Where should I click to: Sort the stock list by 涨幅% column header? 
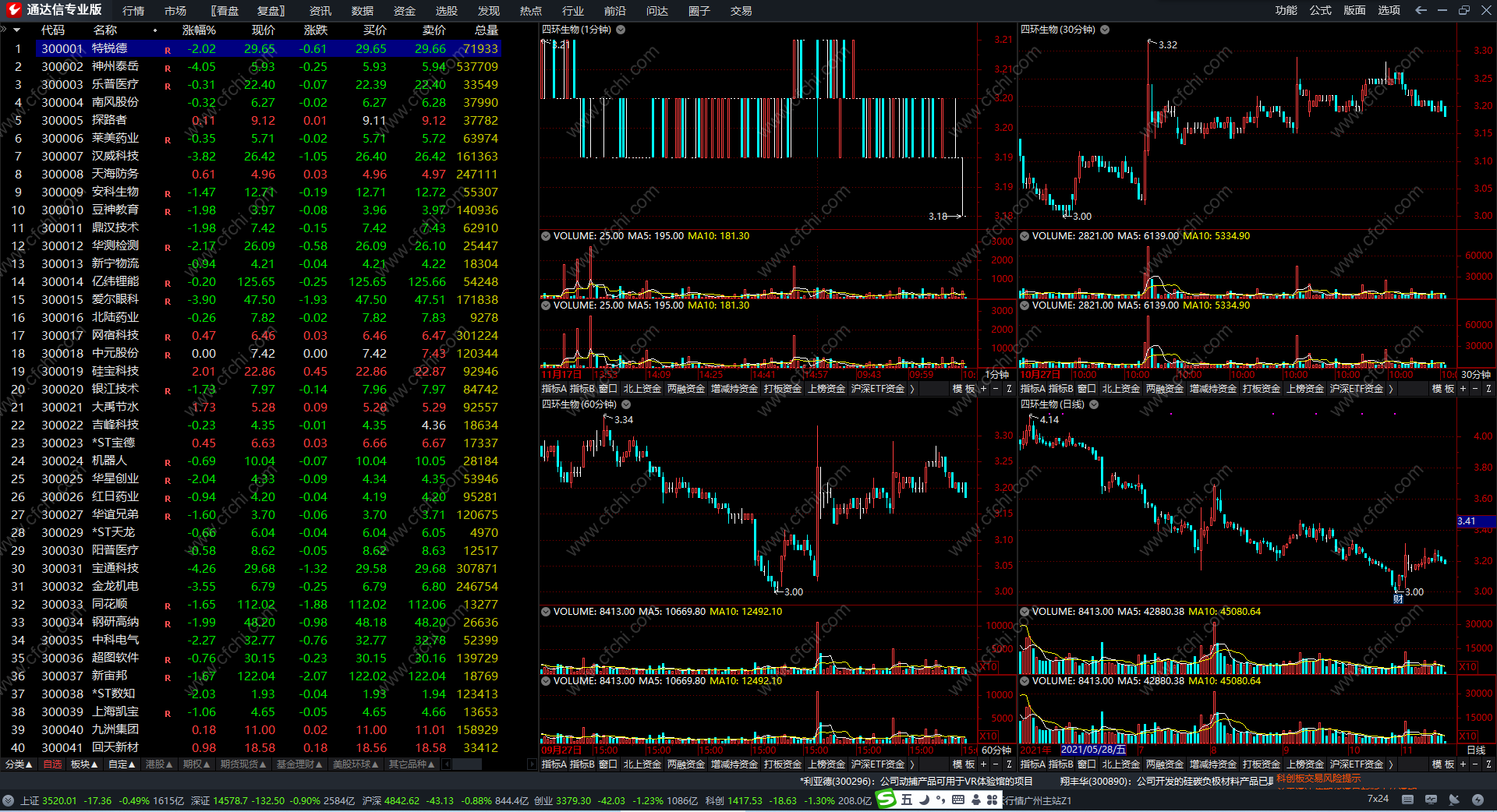click(x=199, y=30)
